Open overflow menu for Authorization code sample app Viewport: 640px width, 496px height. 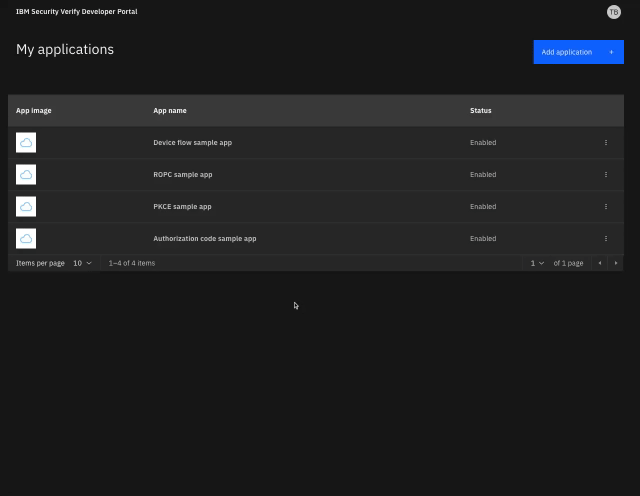(x=606, y=238)
